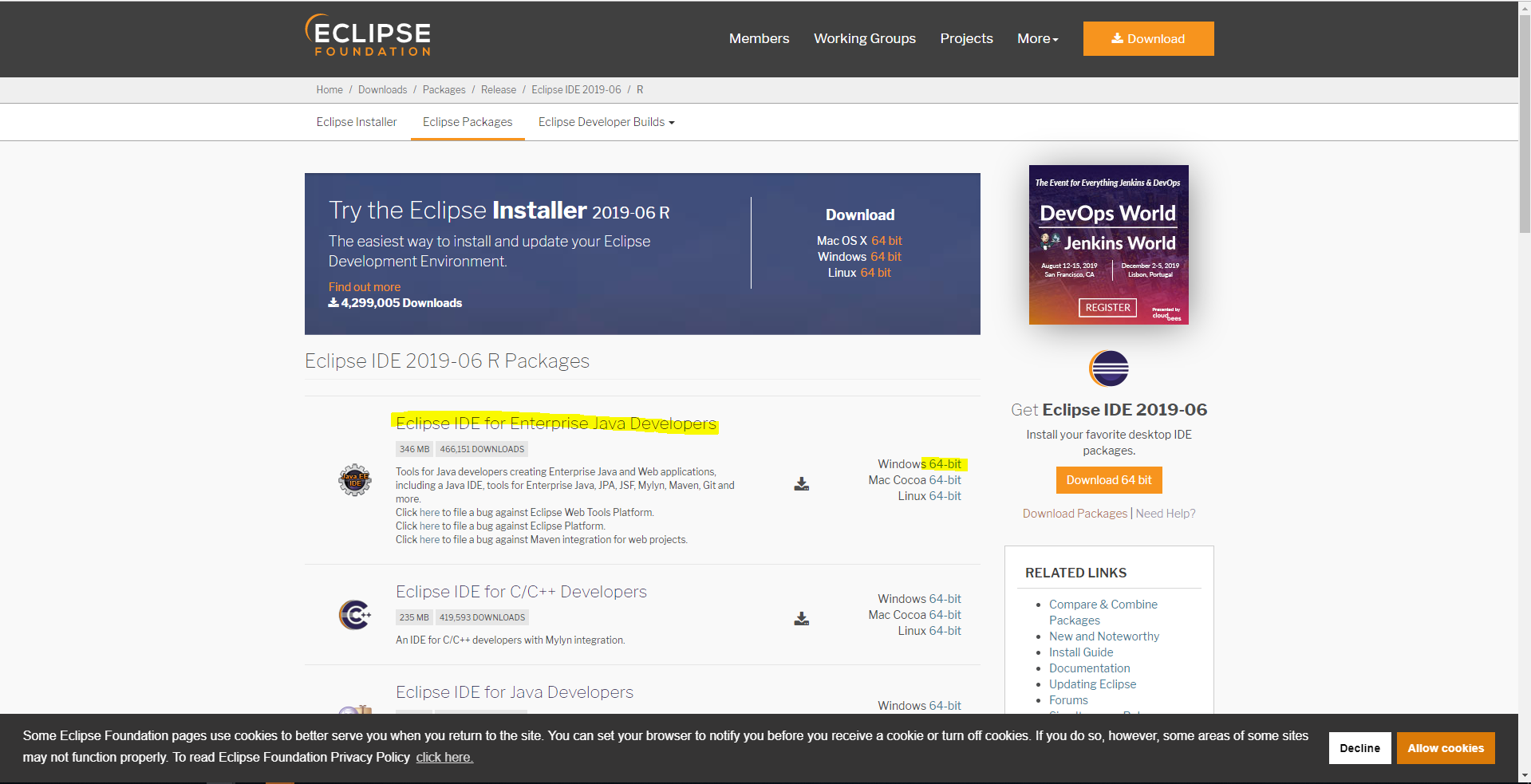This screenshot has width=1531, height=784.
Task: Open the Release breadcrumb link
Action: pyautogui.click(x=499, y=90)
